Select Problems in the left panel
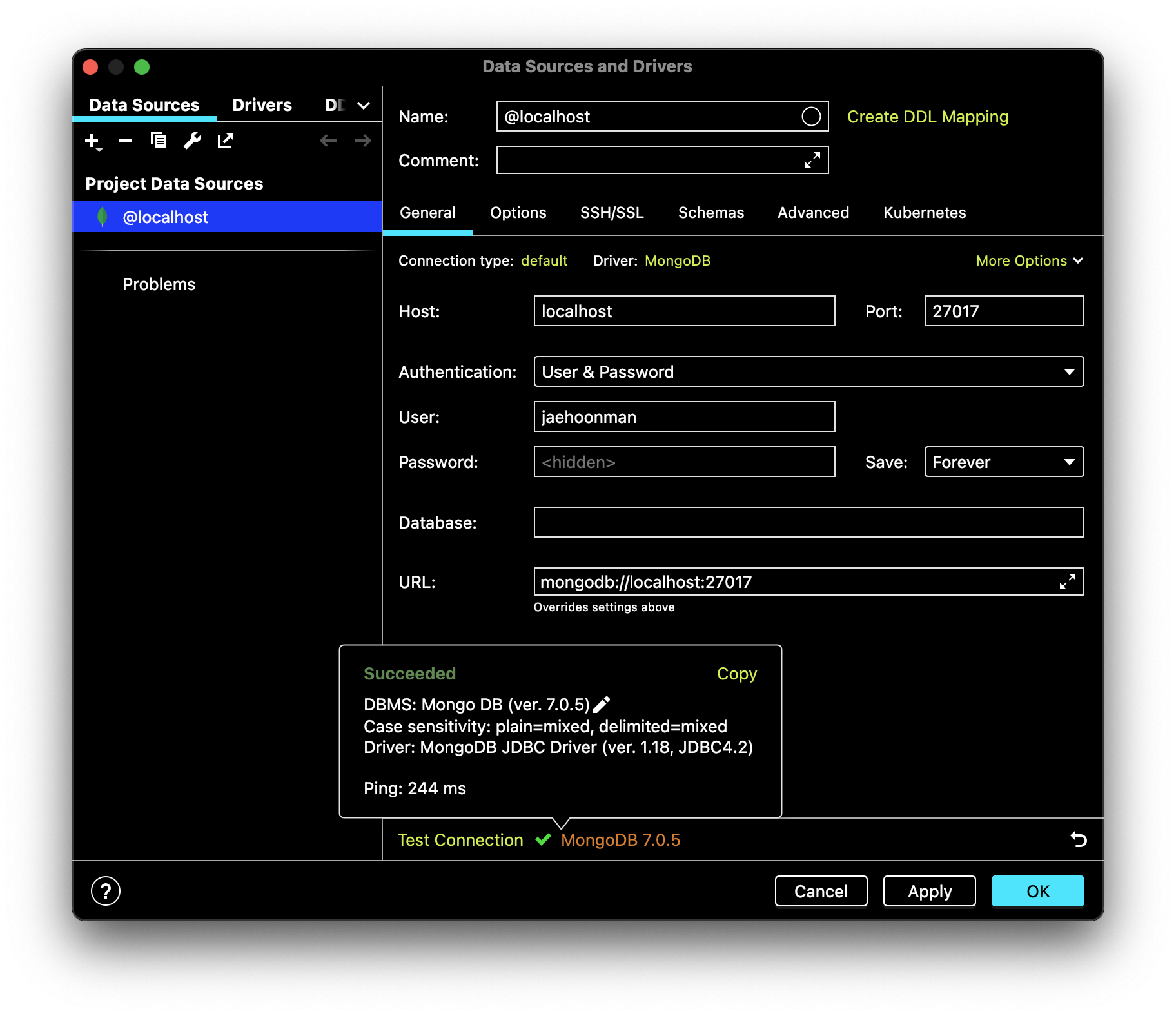Screen dimensions: 1176x1016 click(159, 284)
